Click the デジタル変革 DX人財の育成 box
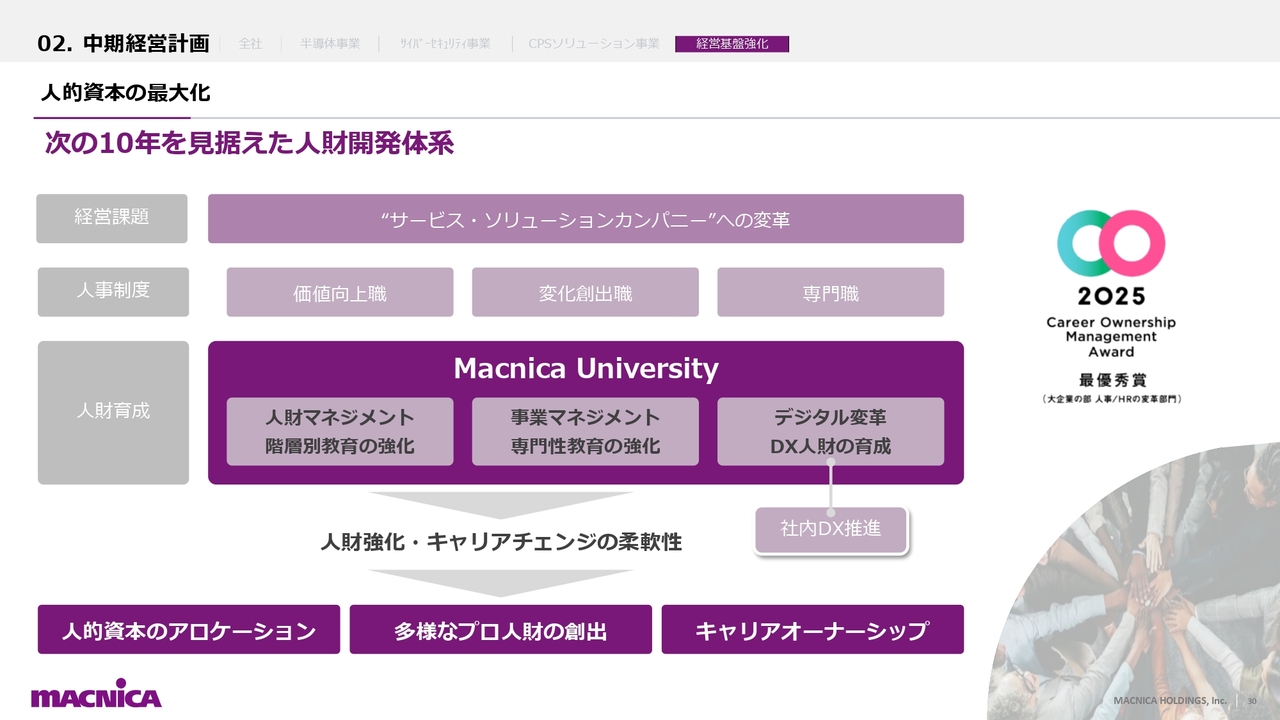The height and width of the screenshot is (720, 1280). (x=830, y=432)
